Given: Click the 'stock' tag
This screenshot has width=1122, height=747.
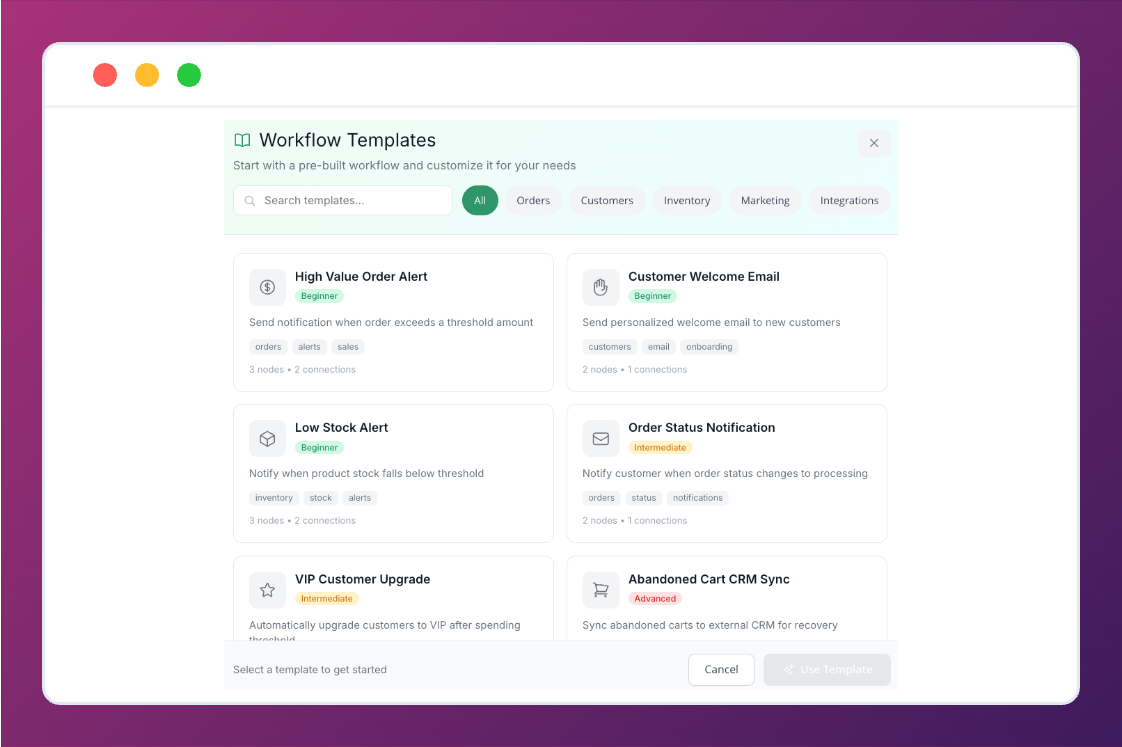Looking at the screenshot, I should 321,498.
